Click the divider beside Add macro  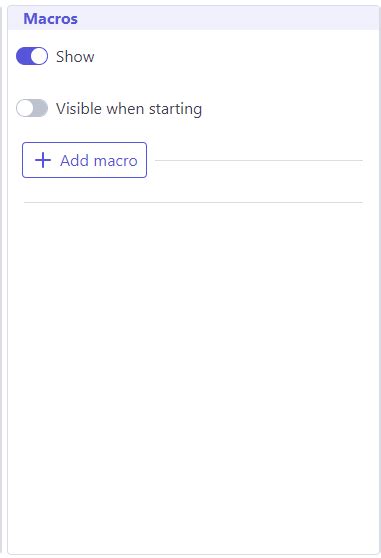[x=259, y=160]
